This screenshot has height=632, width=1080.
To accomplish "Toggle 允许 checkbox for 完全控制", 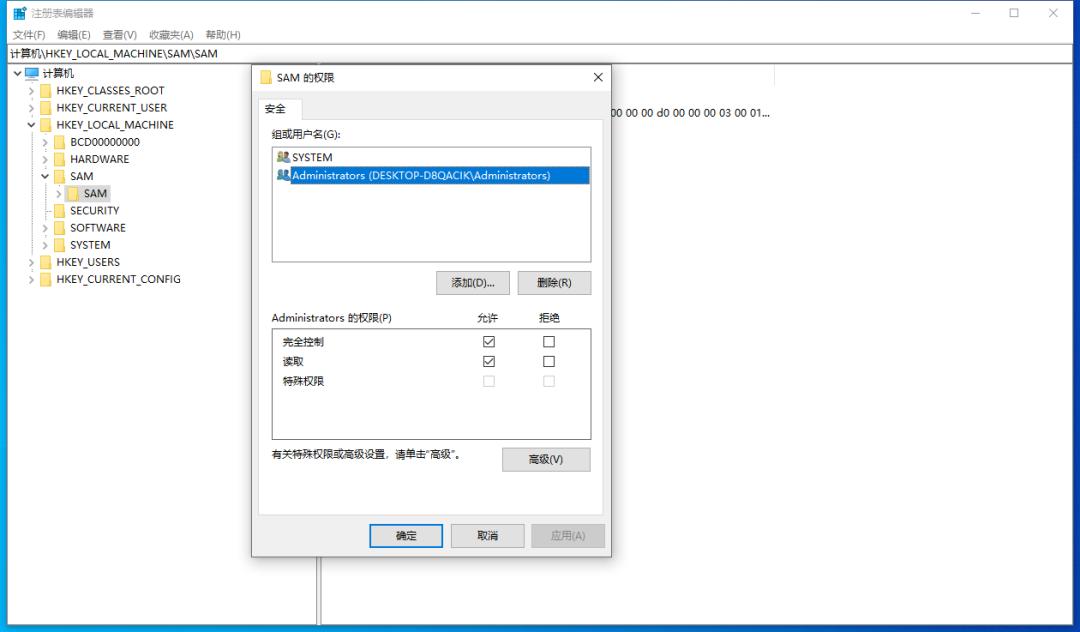I will pos(489,341).
